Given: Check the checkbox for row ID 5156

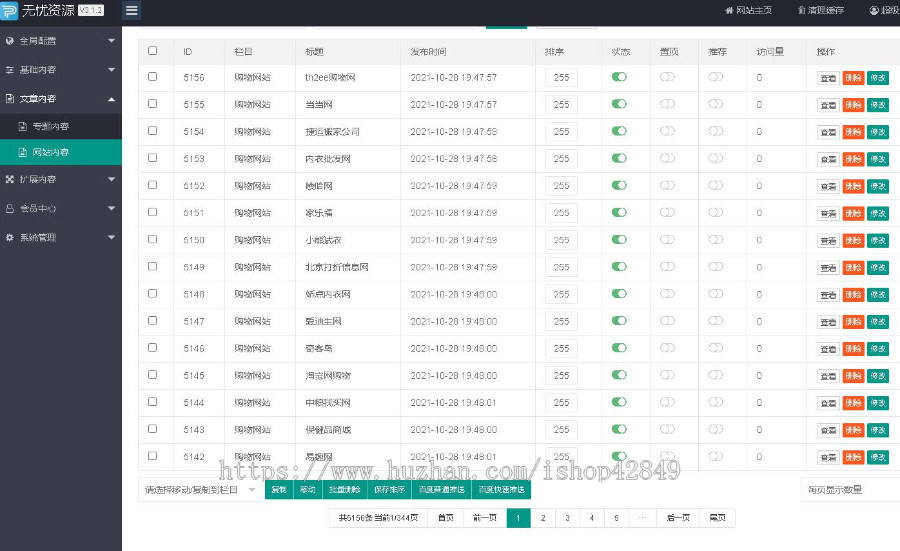Looking at the screenshot, I should (x=152, y=76).
